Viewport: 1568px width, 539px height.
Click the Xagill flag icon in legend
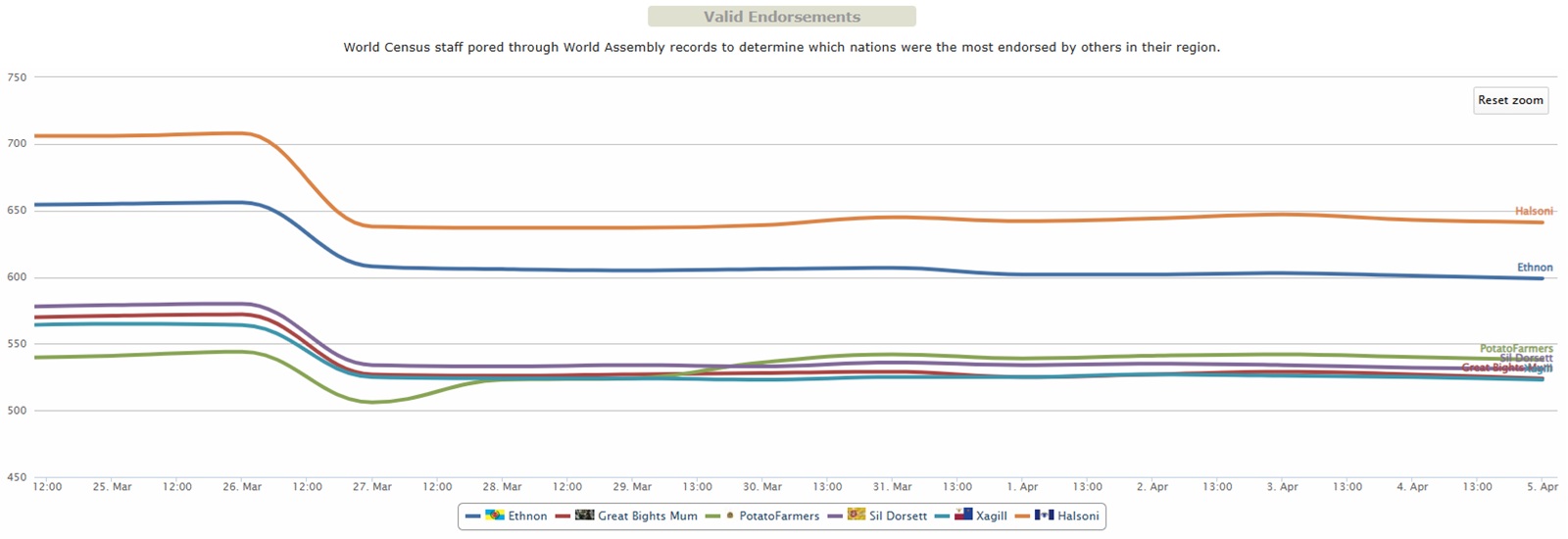point(963,515)
